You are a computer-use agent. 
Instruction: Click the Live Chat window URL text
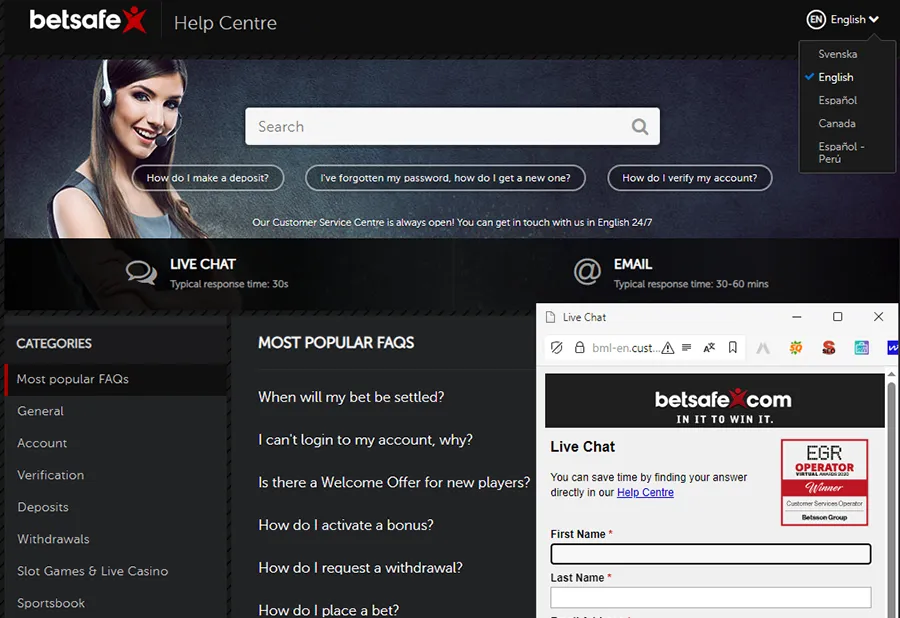pos(626,348)
